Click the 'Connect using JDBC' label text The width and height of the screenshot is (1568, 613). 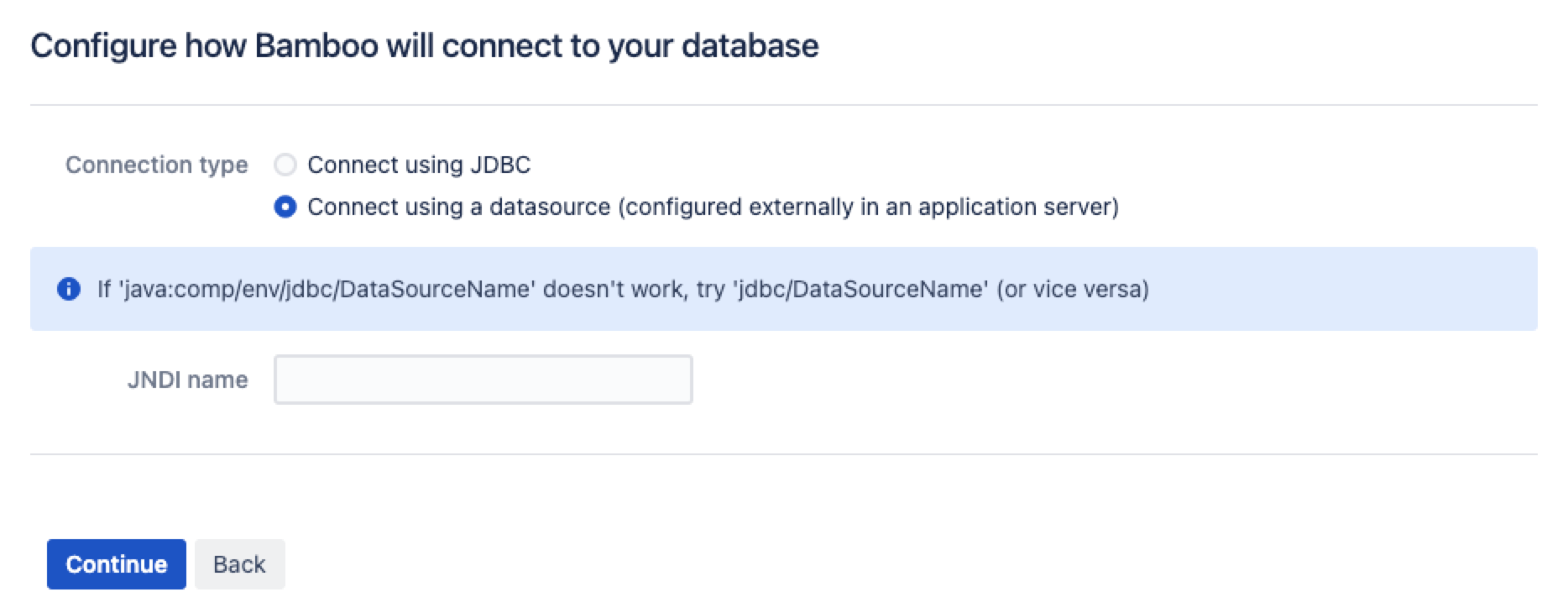[x=419, y=165]
